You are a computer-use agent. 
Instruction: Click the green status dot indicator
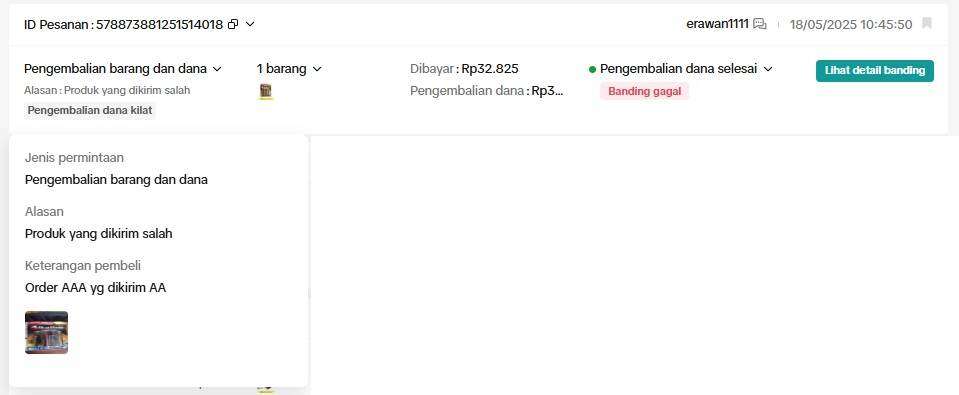coord(592,70)
